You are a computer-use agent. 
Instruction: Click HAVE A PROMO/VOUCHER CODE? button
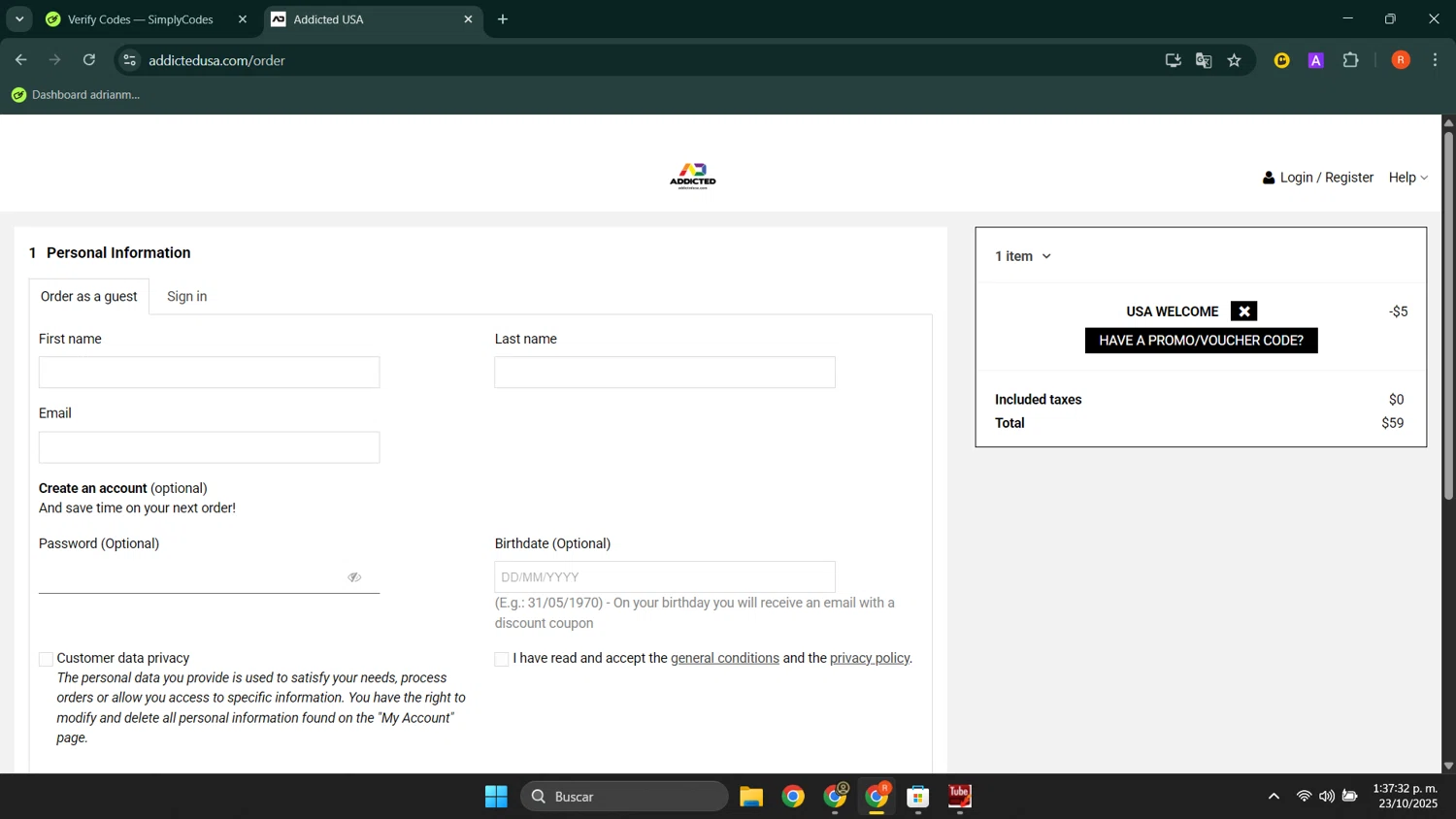point(1201,341)
